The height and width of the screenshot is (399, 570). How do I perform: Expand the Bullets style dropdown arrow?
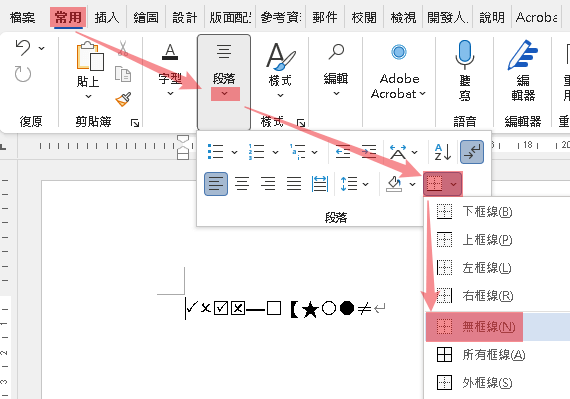(x=234, y=152)
